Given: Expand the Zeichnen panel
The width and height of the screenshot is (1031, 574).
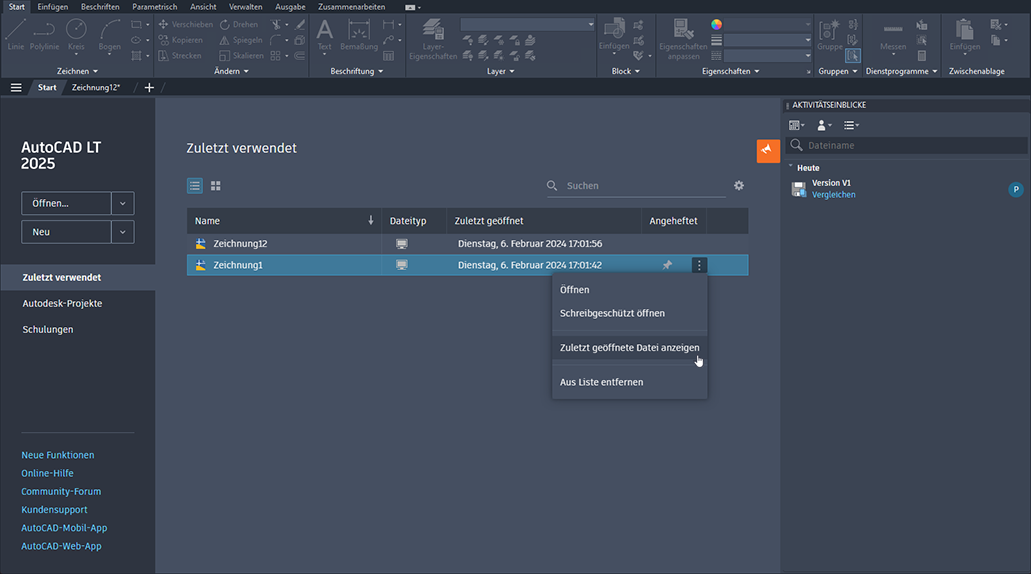Looking at the screenshot, I should tap(77, 71).
